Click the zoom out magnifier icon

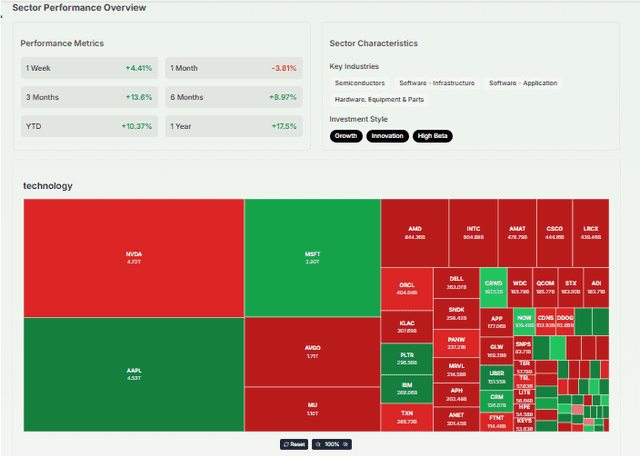click(318, 444)
